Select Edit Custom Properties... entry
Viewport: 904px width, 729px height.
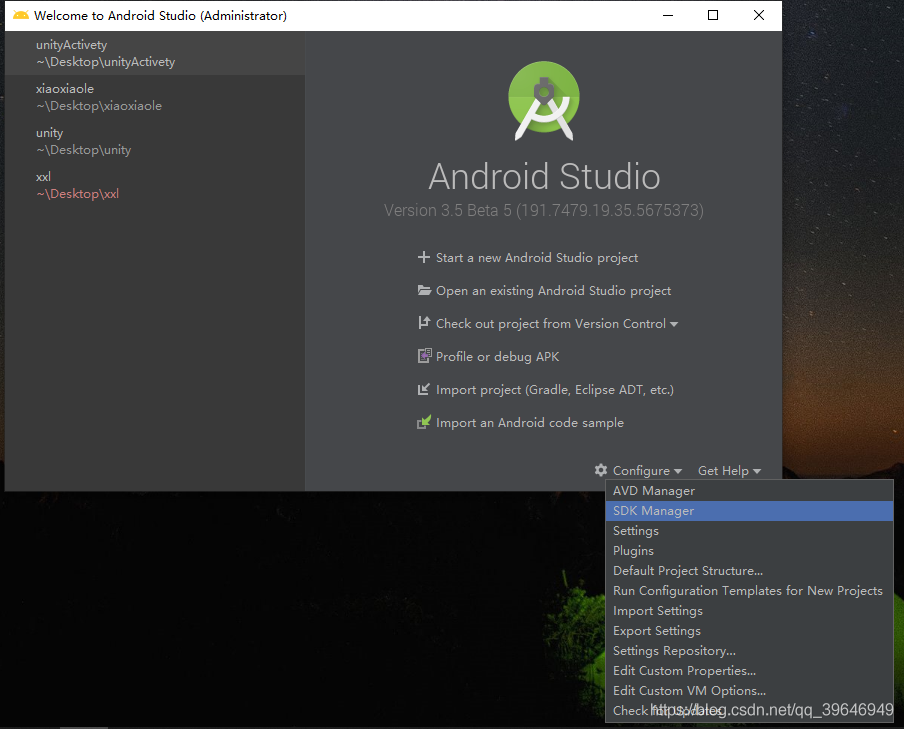749,671
